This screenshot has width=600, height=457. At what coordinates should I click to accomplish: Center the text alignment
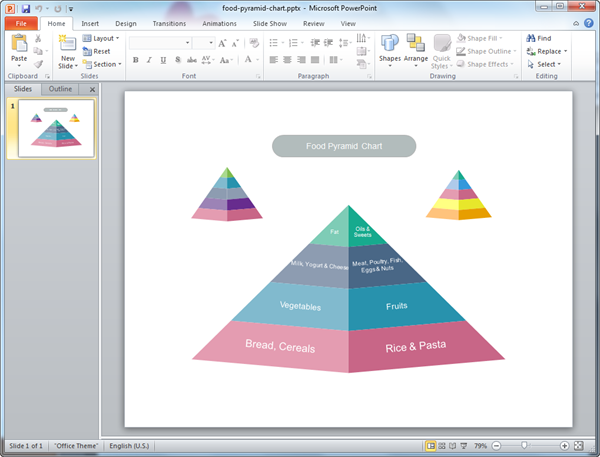click(x=287, y=60)
